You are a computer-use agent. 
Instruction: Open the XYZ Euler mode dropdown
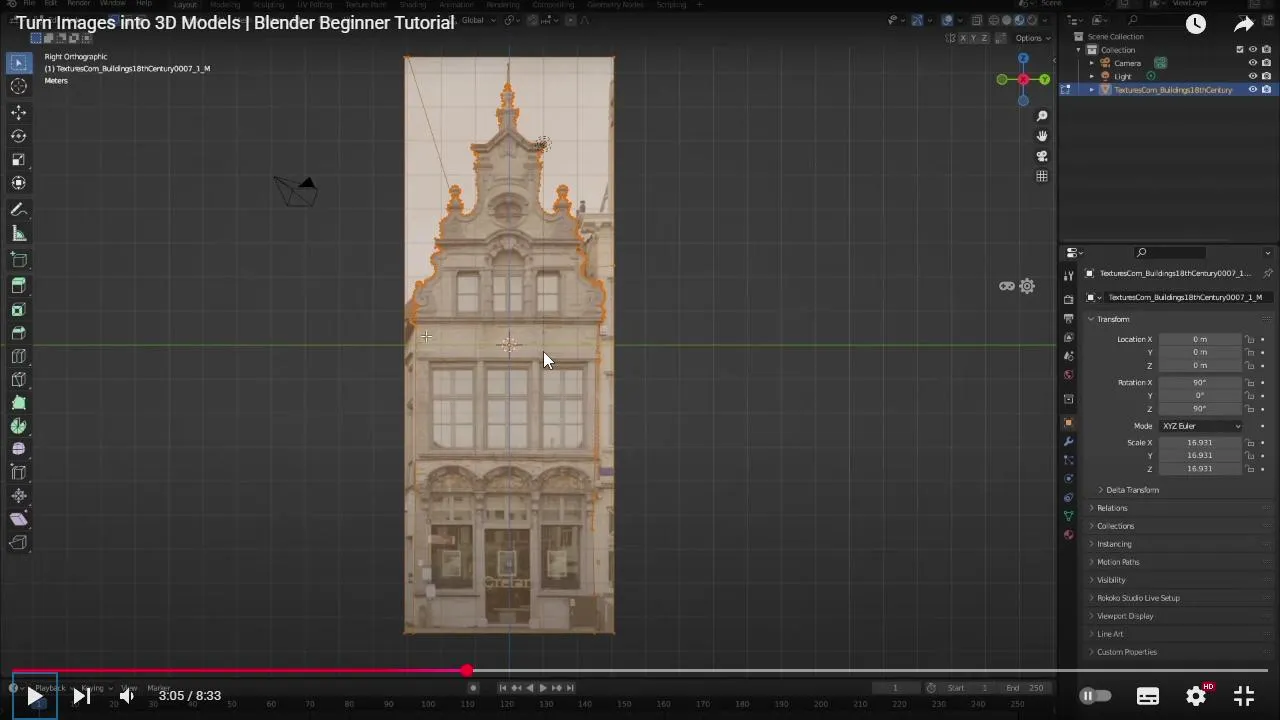click(1200, 426)
